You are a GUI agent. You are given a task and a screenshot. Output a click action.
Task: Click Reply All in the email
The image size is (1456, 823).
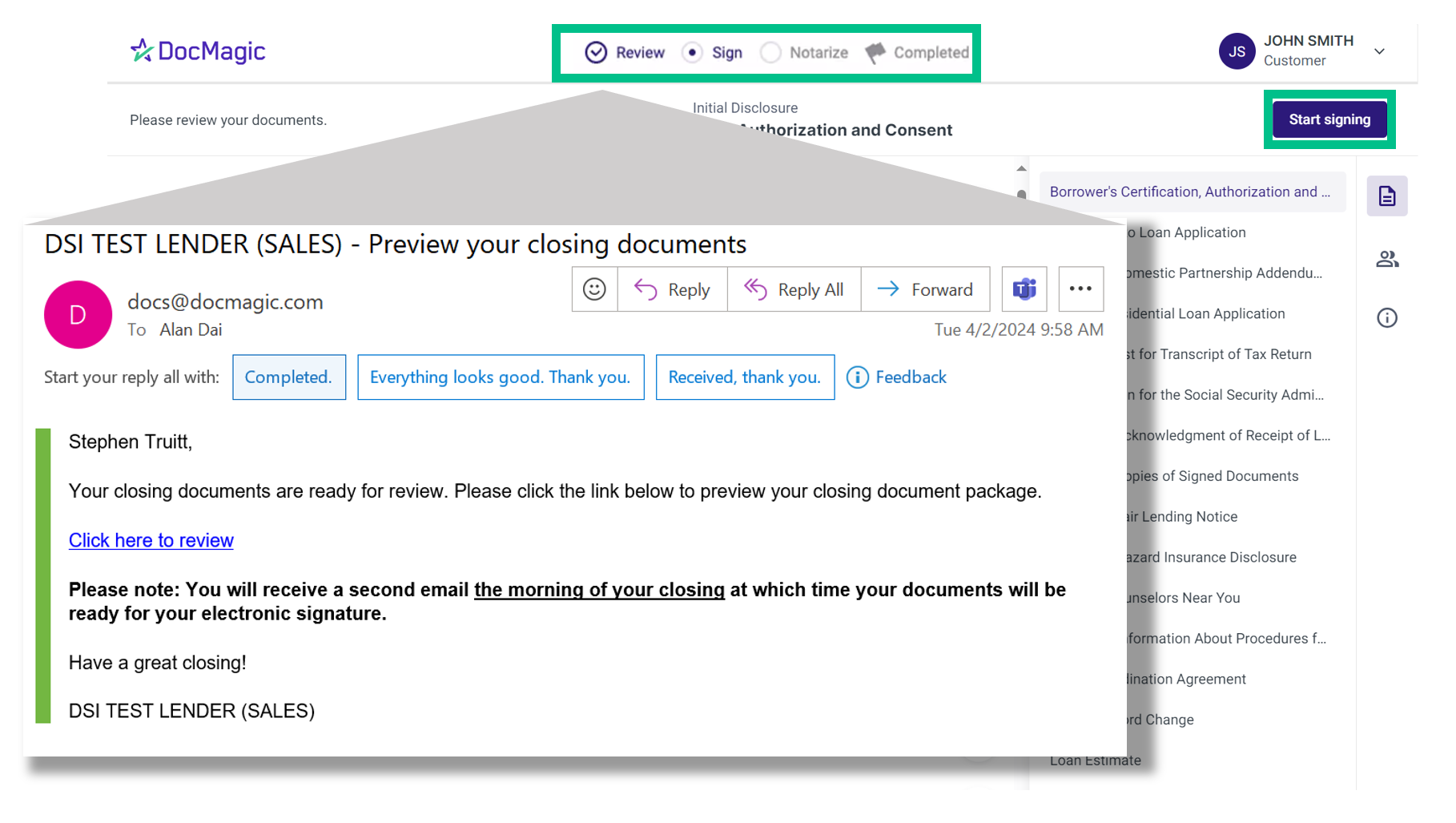794,289
